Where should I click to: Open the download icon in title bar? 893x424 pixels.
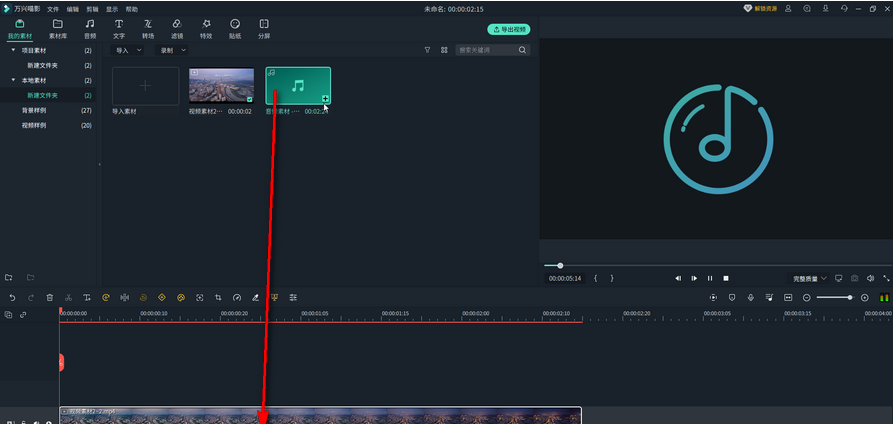(x=825, y=9)
